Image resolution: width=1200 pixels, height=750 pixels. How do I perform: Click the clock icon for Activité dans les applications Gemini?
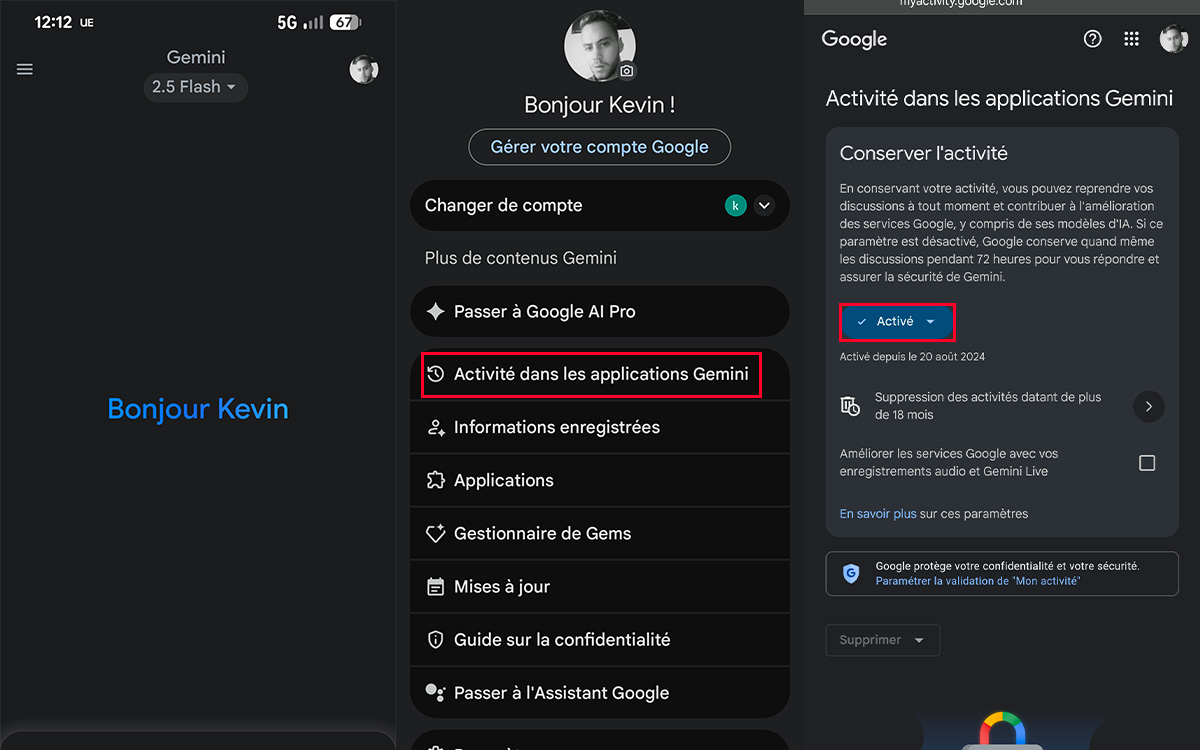[x=435, y=374]
